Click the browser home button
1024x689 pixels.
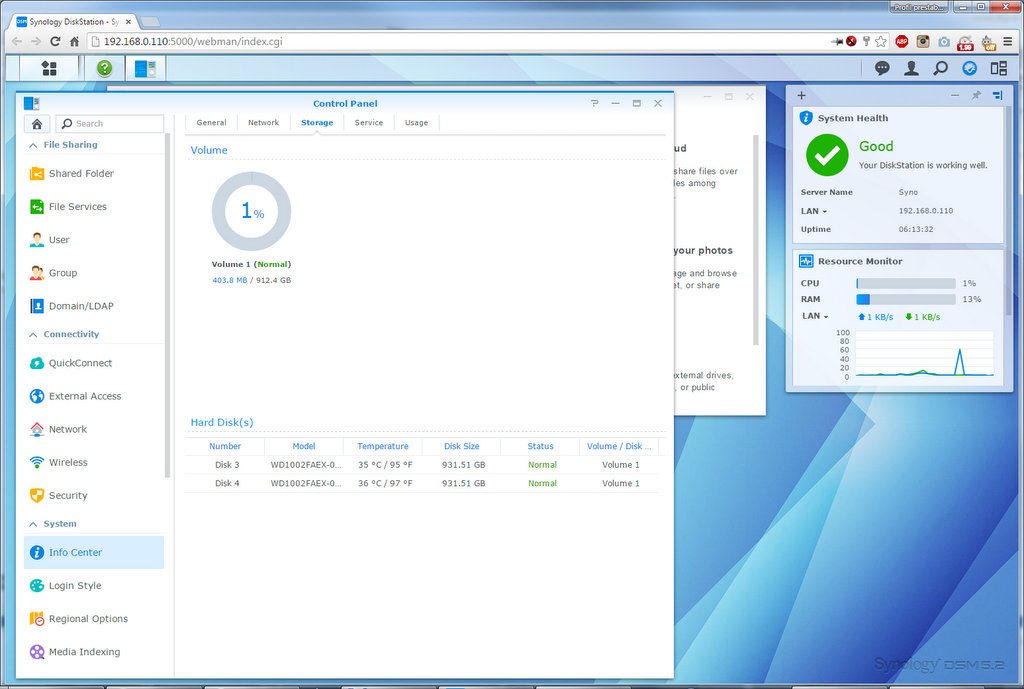click(x=74, y=41)
